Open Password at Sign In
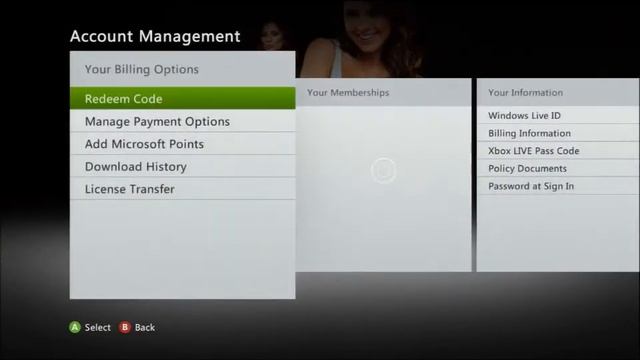640x360 pixels. pyautogui.click(x=558, y=186)
